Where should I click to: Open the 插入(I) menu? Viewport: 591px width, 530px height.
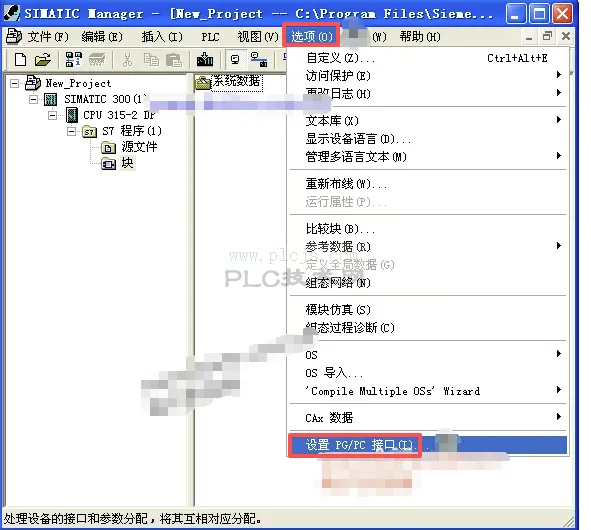(x=162, y=37)
